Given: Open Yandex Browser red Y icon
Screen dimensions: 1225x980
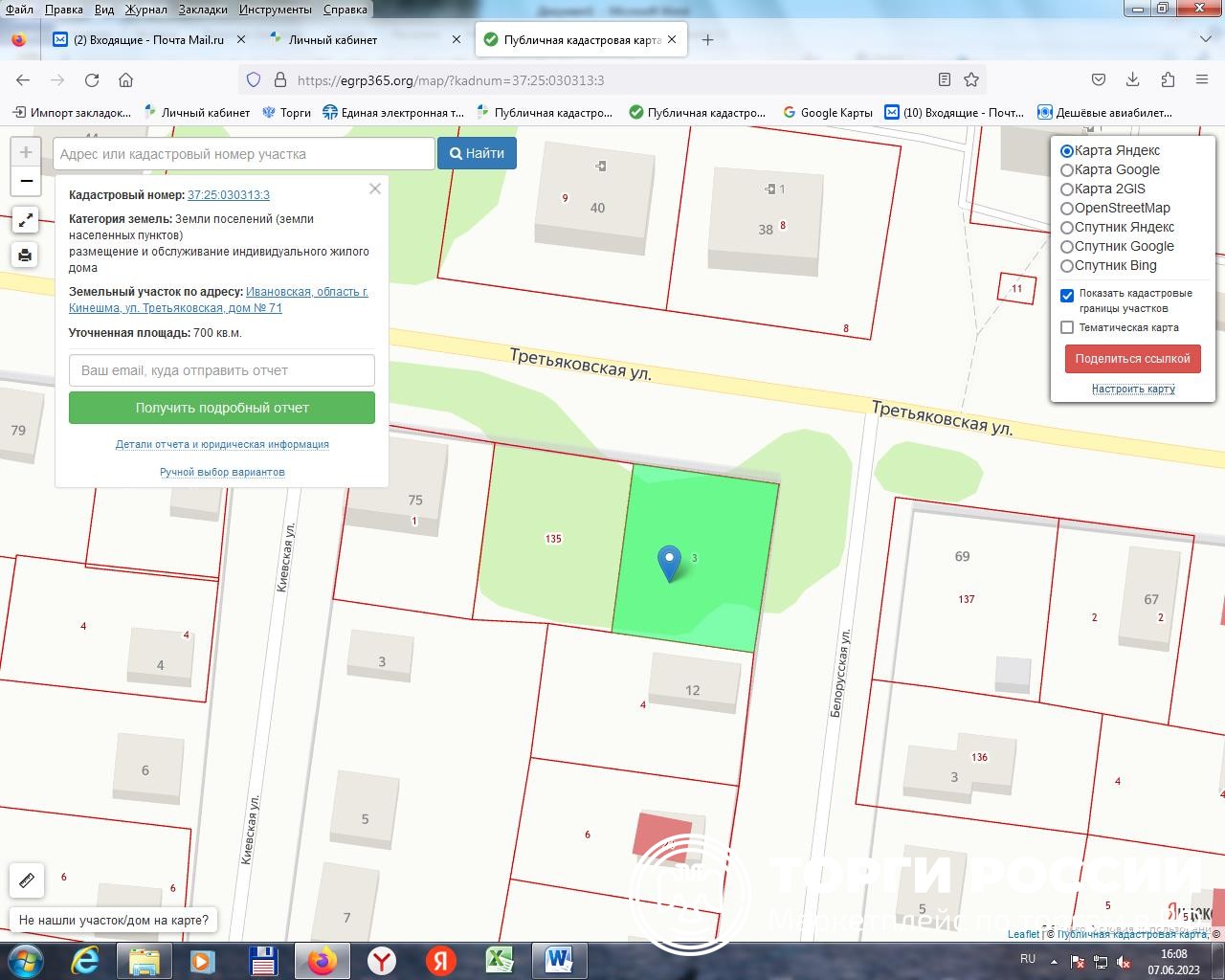Looking at the screenshot, I should click(382, 960).
